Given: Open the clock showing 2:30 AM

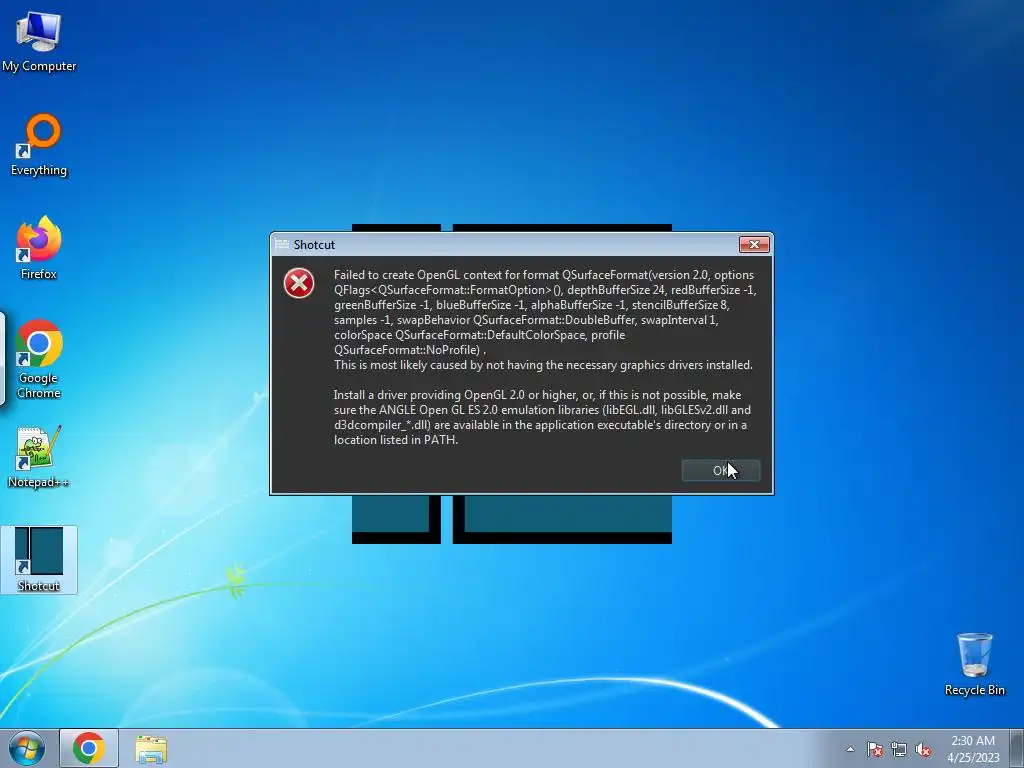Looking at the screenshot, I should [x=973, y=748].
